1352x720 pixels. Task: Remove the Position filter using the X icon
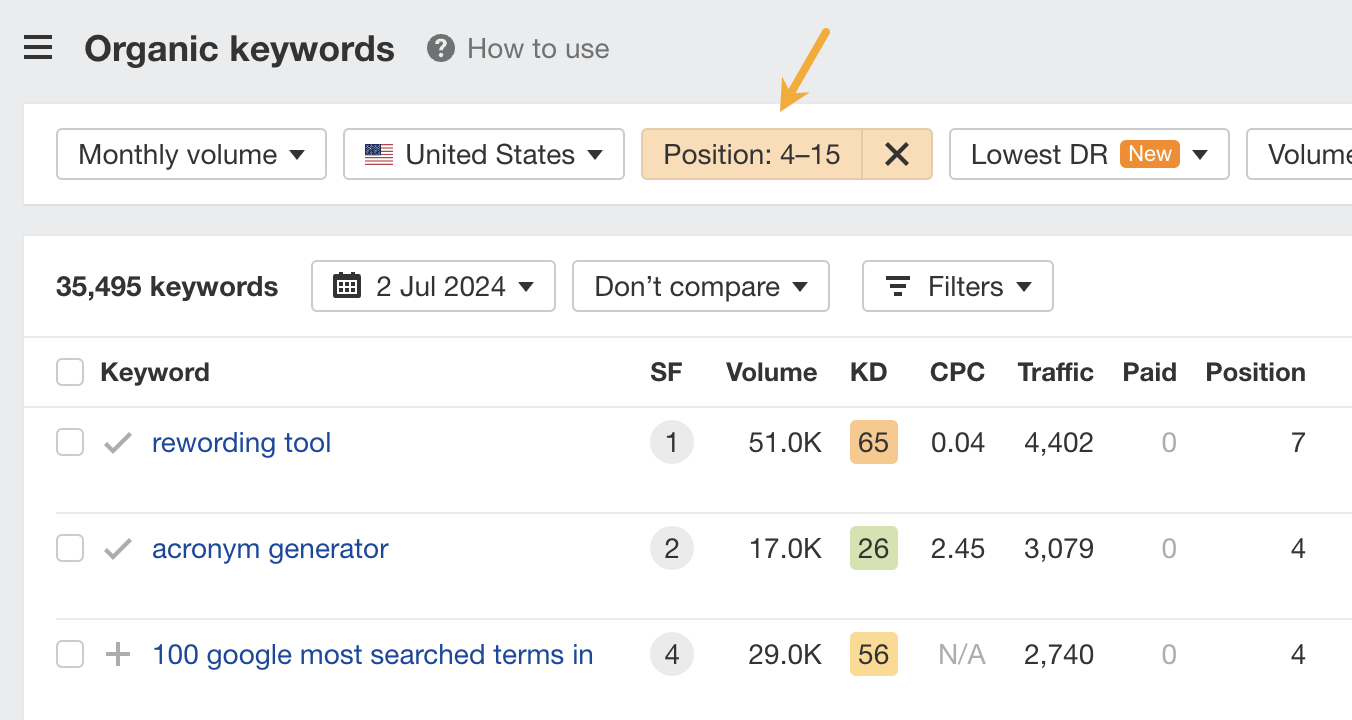tap(897, 154)
